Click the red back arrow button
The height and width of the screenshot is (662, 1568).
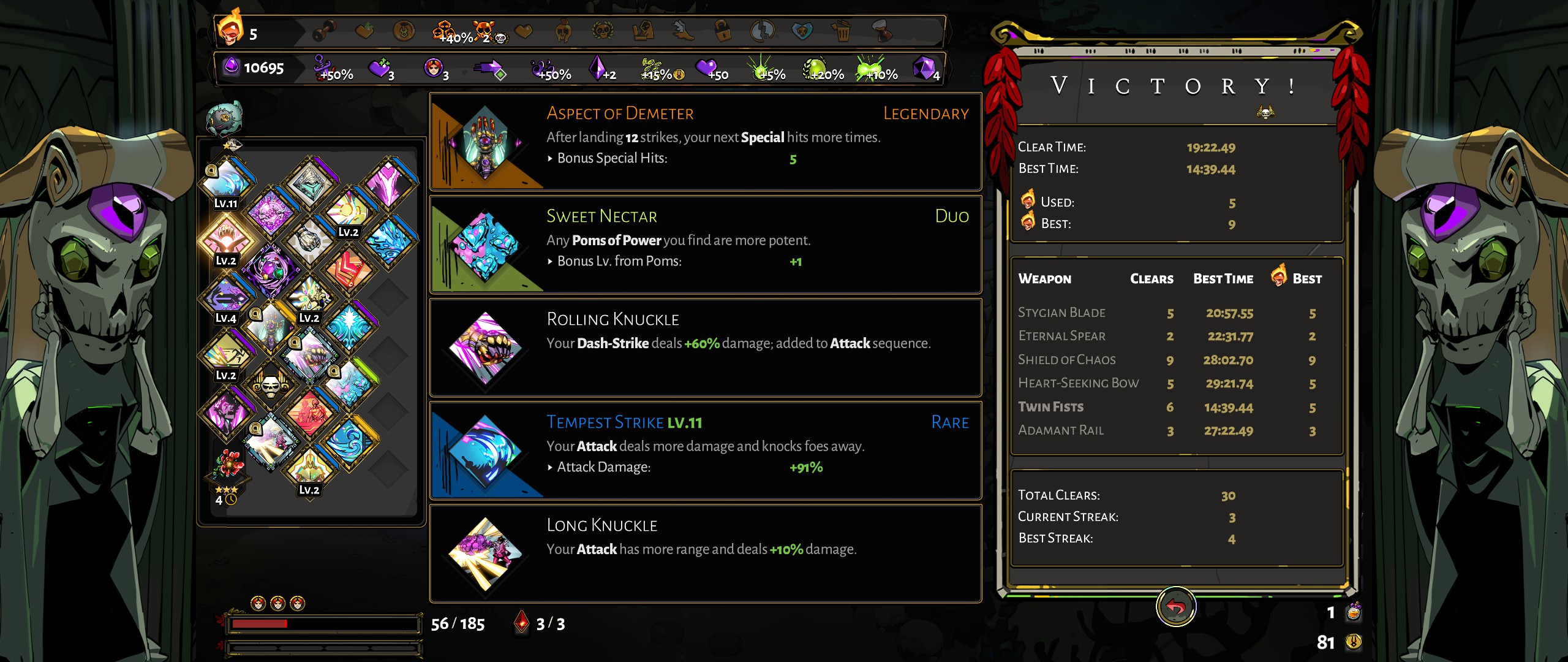[1175, 607]
